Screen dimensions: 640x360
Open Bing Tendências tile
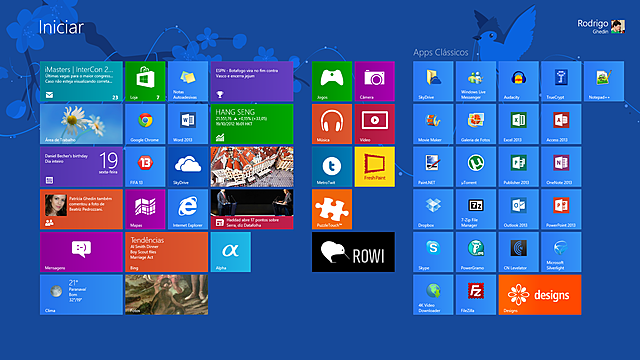[x=167, y=252]
